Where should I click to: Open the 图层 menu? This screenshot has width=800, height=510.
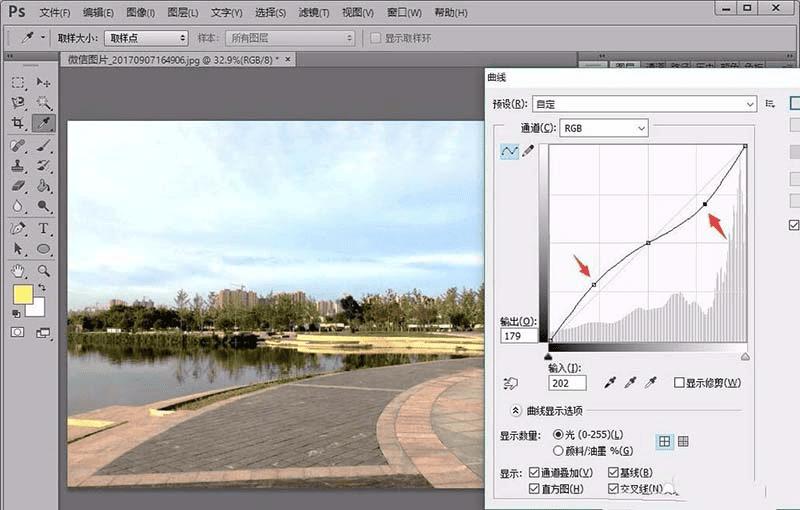(x=181, y=13)
